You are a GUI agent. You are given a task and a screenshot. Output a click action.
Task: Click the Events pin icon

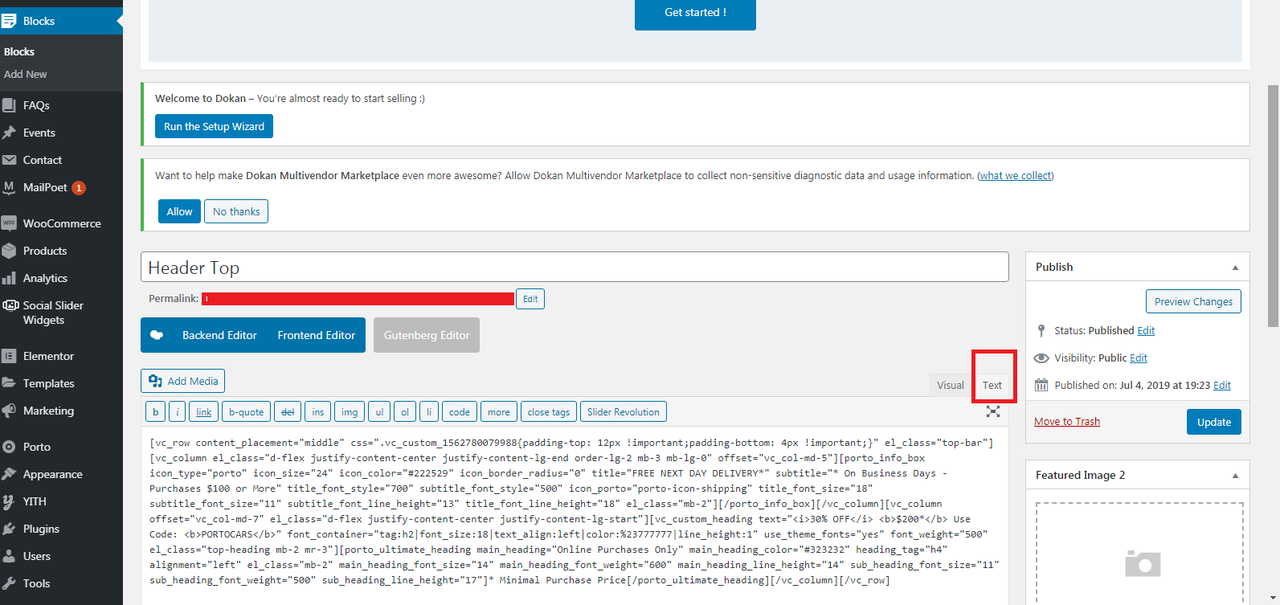(9, 132)
